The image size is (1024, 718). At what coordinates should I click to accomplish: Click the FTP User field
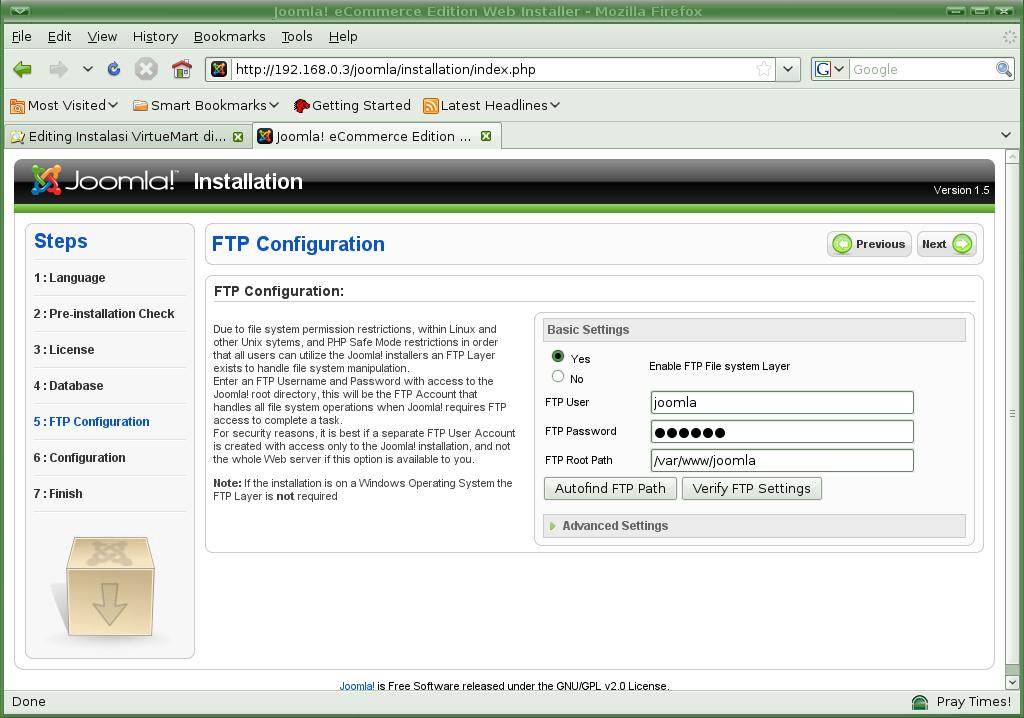782,402
